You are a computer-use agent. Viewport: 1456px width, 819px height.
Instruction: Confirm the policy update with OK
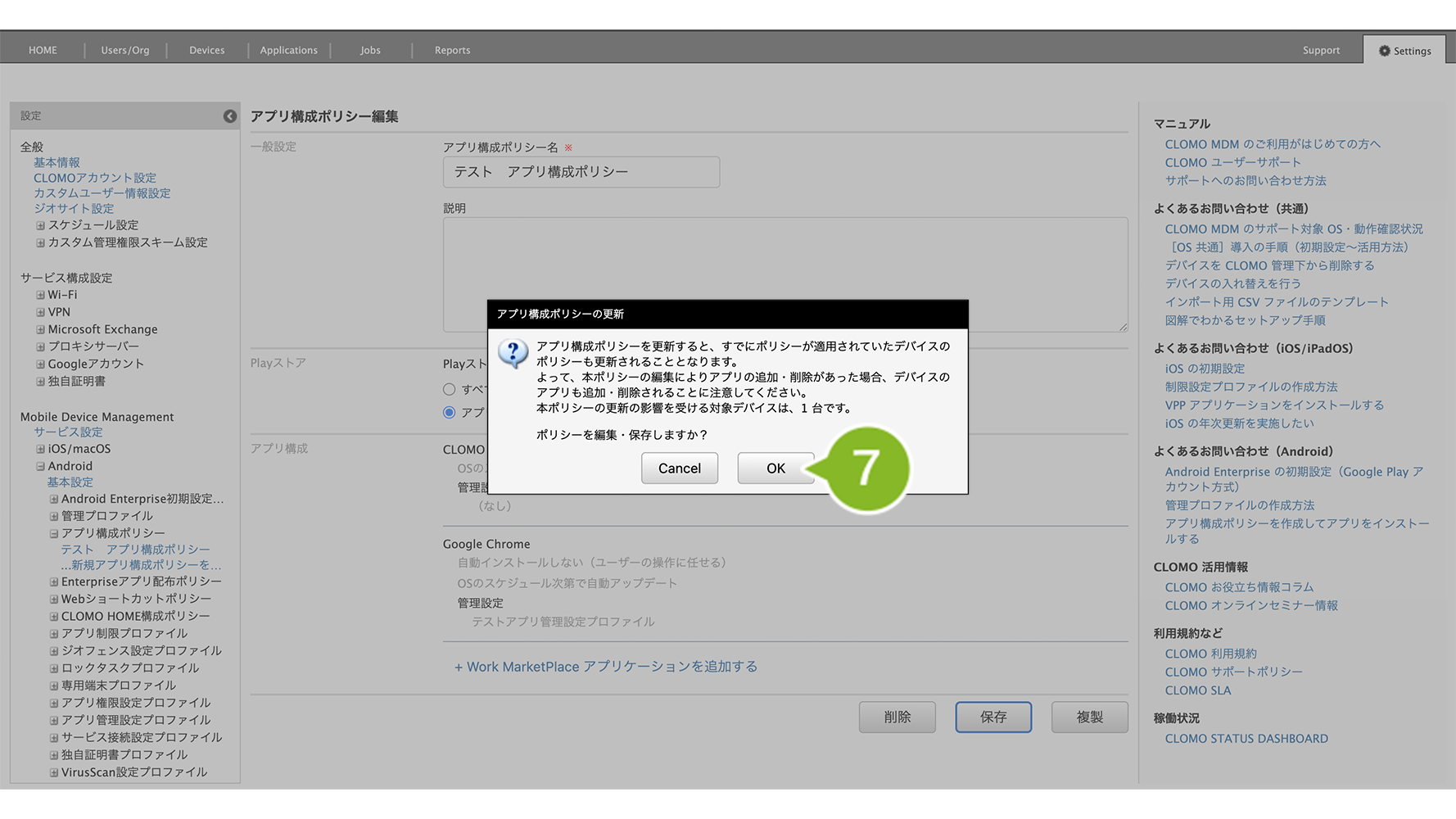coord(775,468)
